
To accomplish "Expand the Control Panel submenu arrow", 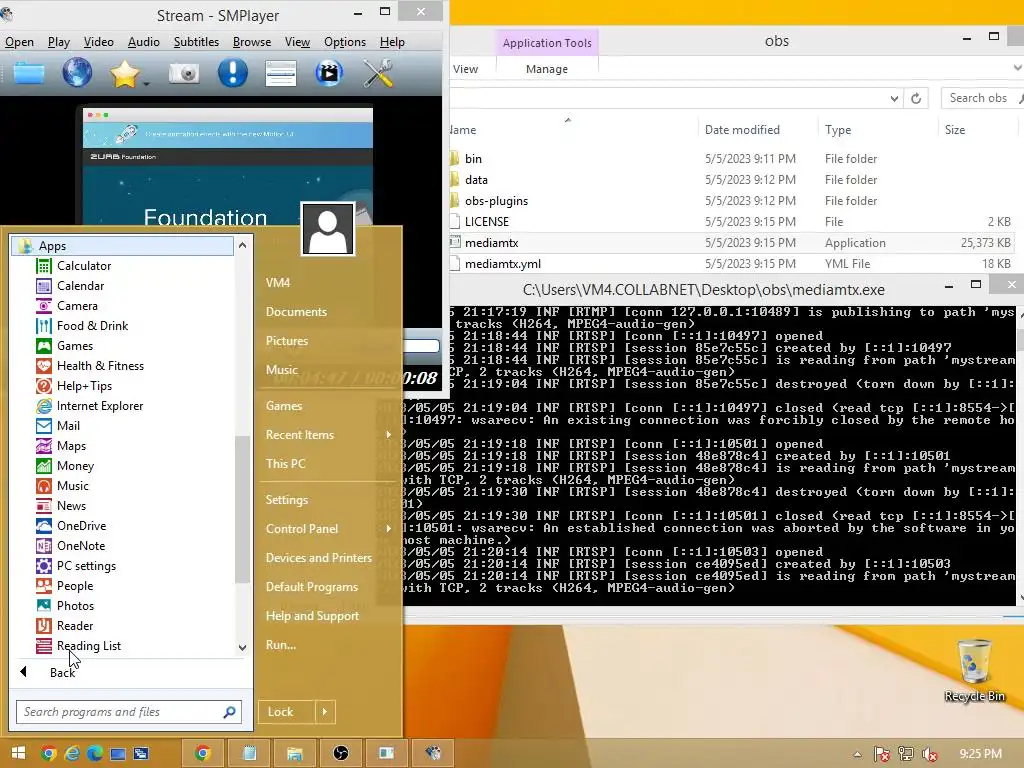I will click(x=389, y=529).
